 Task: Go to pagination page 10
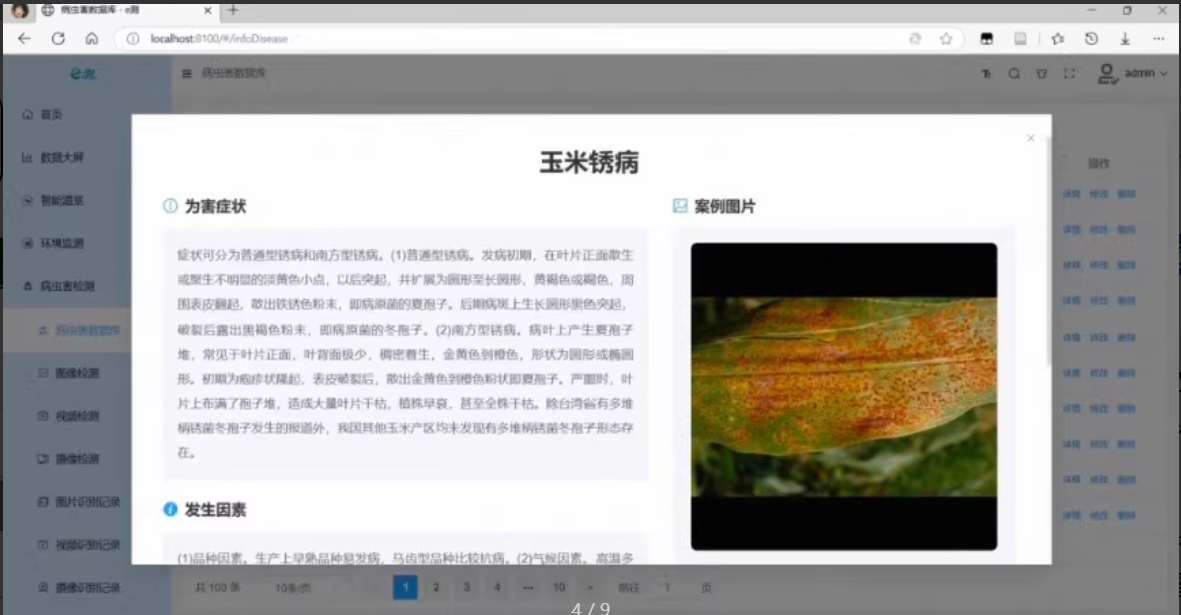point(559,587)
